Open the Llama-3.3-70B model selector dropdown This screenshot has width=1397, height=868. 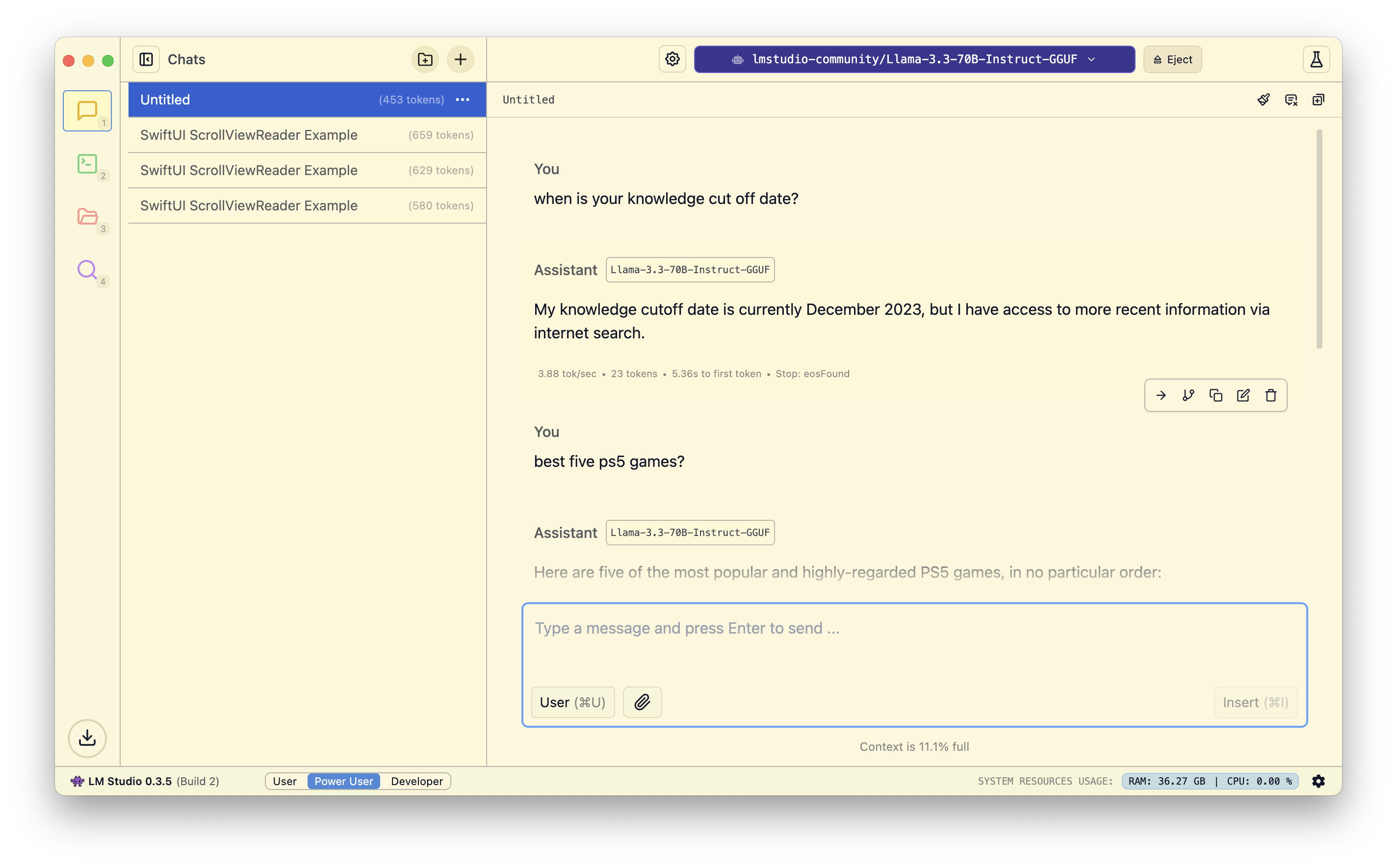(914, 60)
